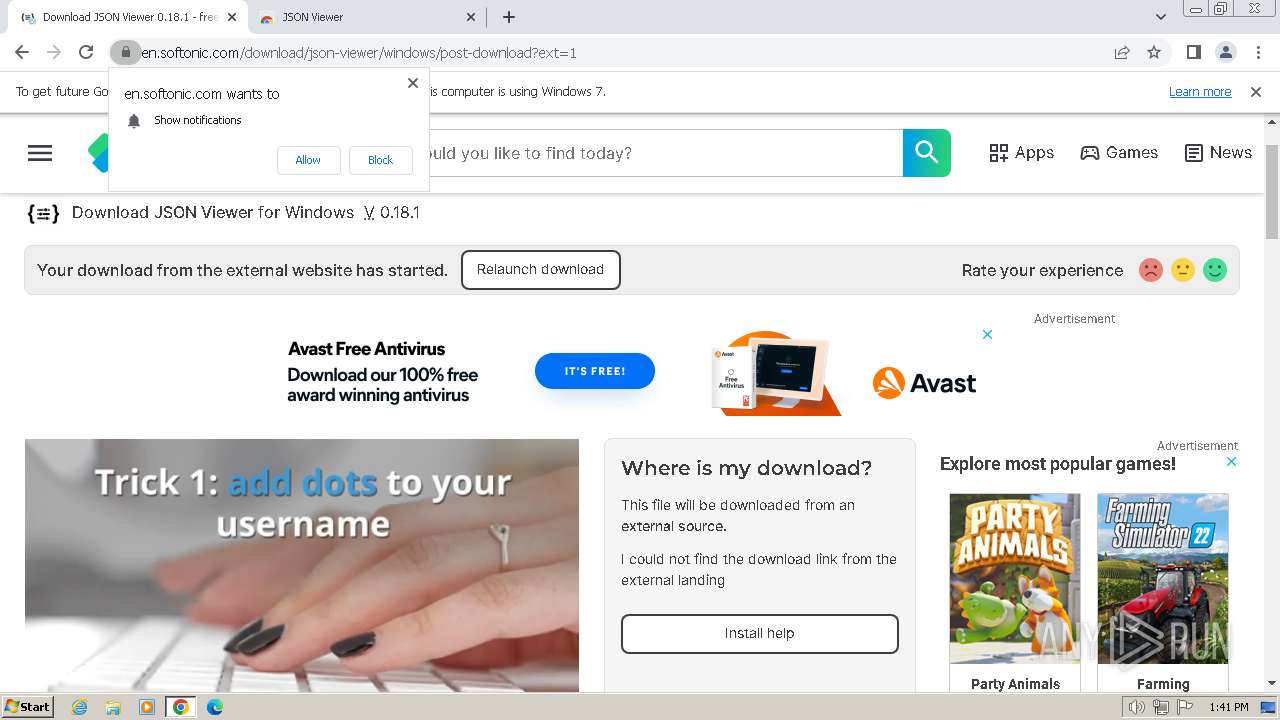Click the Install help button
Screen dimensions: 1280x720
click(x=759, y=634)
